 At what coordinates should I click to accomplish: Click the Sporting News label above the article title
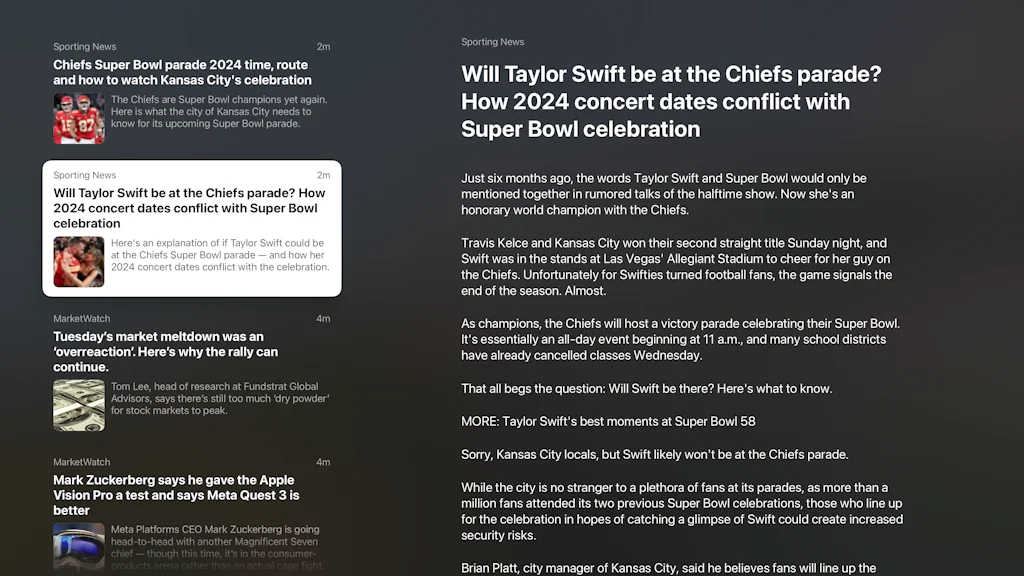pos(493,42)
